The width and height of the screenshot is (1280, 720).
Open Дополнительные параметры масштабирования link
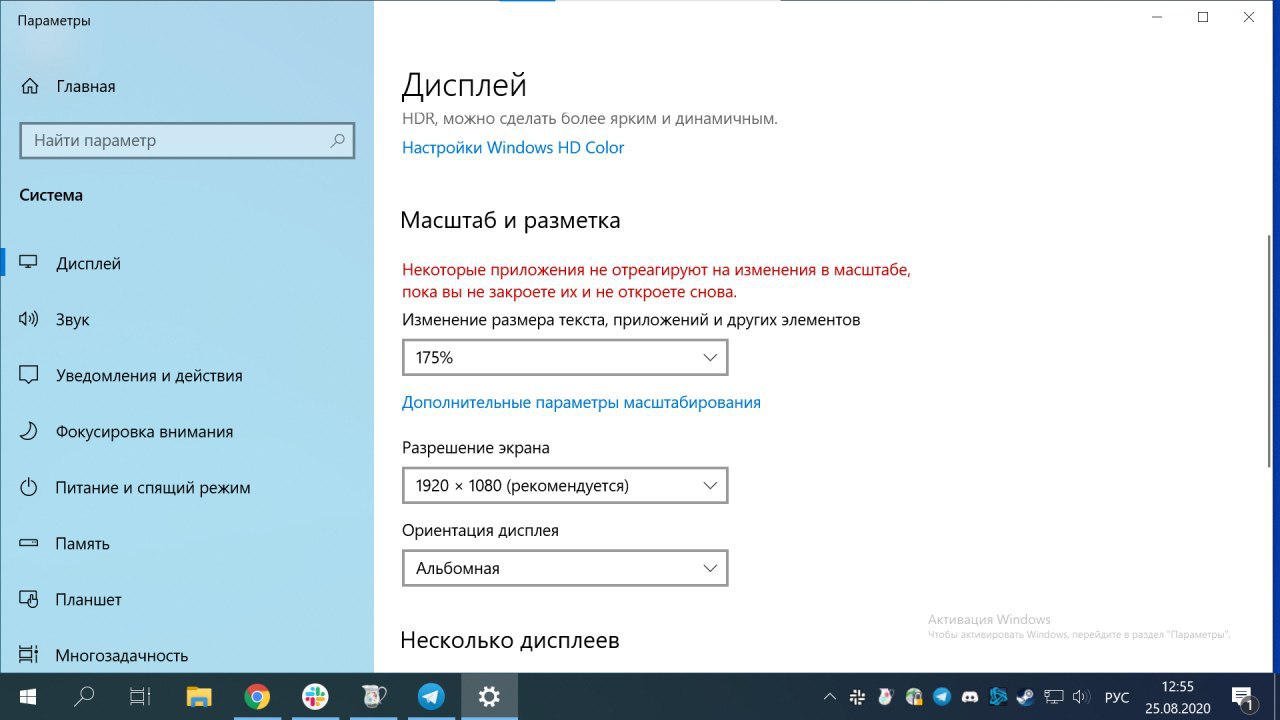click(x=581, y=403)
